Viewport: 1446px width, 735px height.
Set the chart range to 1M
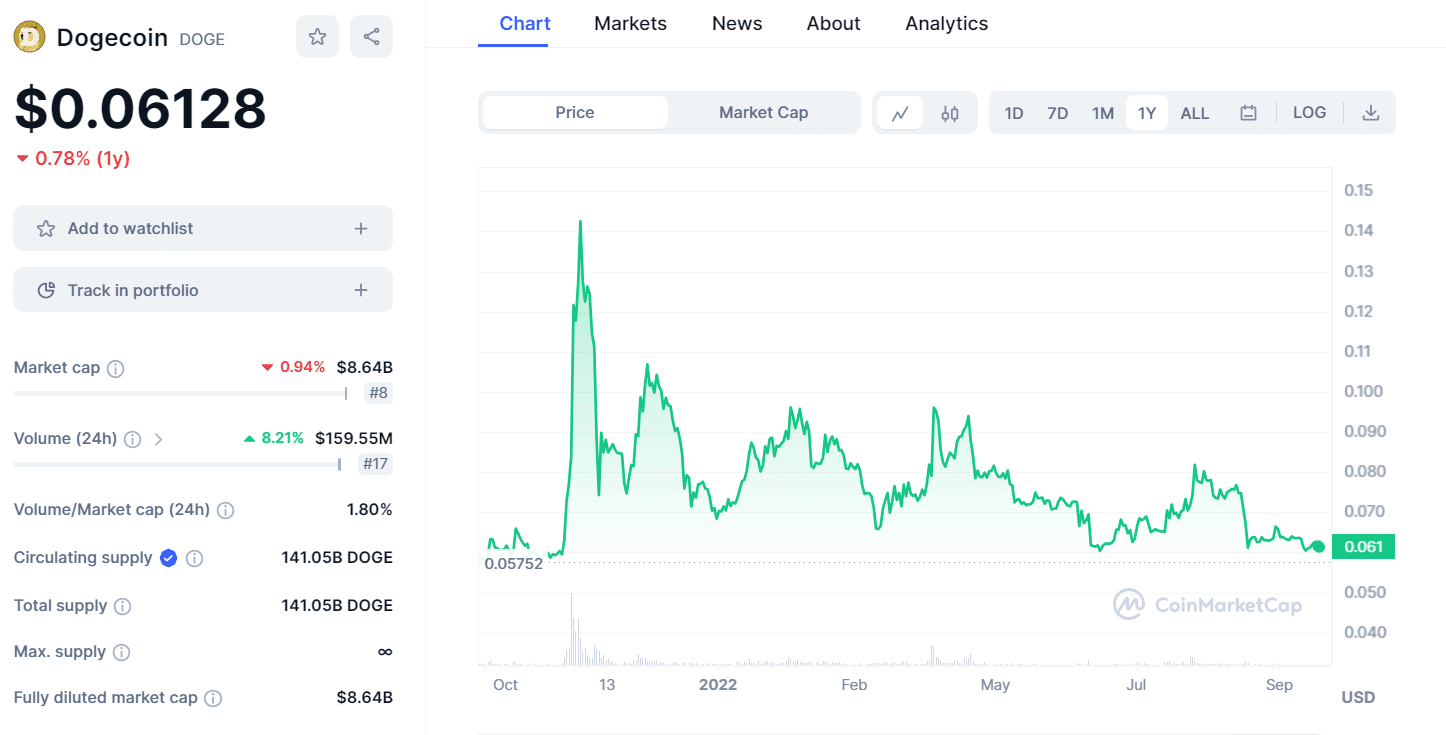(x=1103, y=113)
